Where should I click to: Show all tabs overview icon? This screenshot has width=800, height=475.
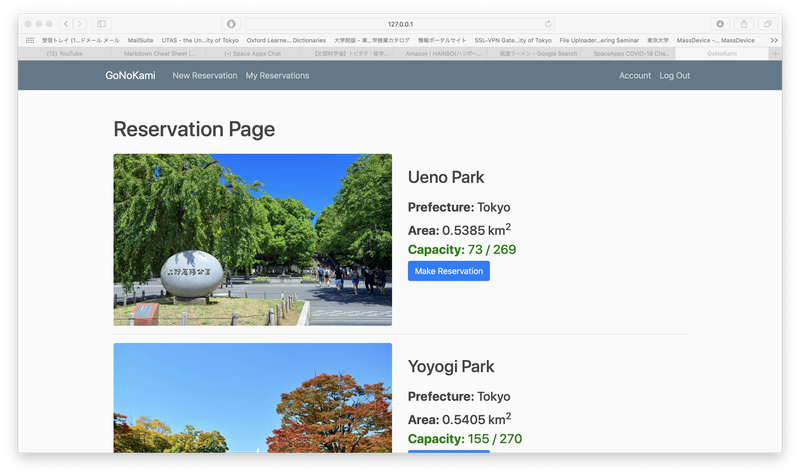(x=767, y=24)
